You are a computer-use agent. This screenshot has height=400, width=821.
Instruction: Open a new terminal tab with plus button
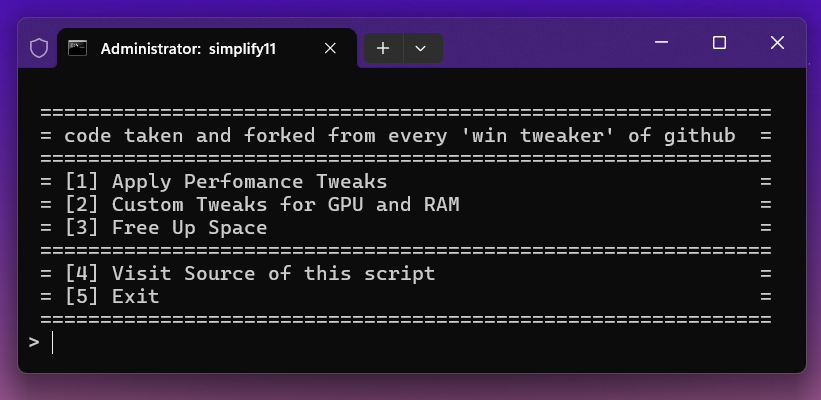tap(383, 47)
